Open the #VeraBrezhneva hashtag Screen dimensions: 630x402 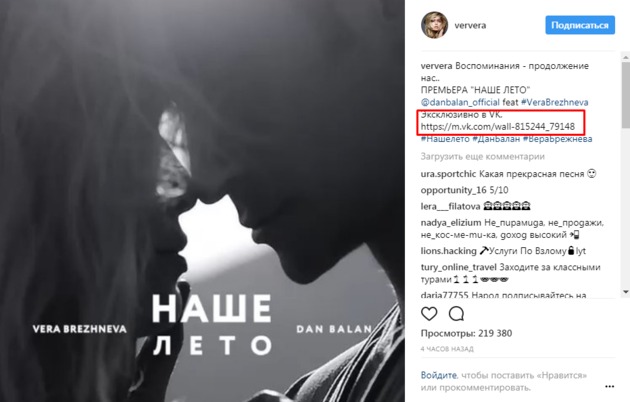point(554,102)
